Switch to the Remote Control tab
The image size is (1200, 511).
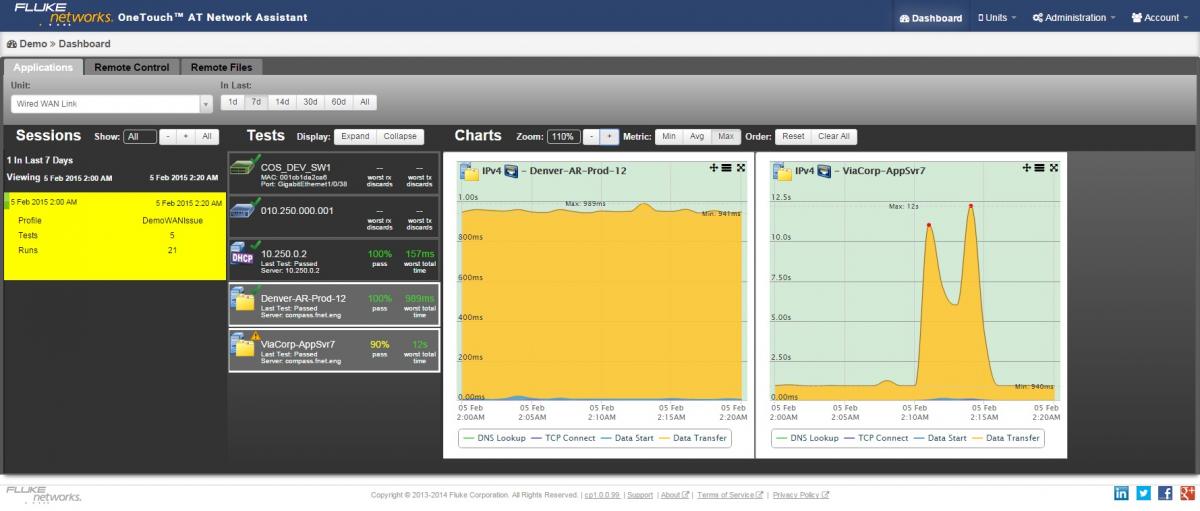pos(132,67)
